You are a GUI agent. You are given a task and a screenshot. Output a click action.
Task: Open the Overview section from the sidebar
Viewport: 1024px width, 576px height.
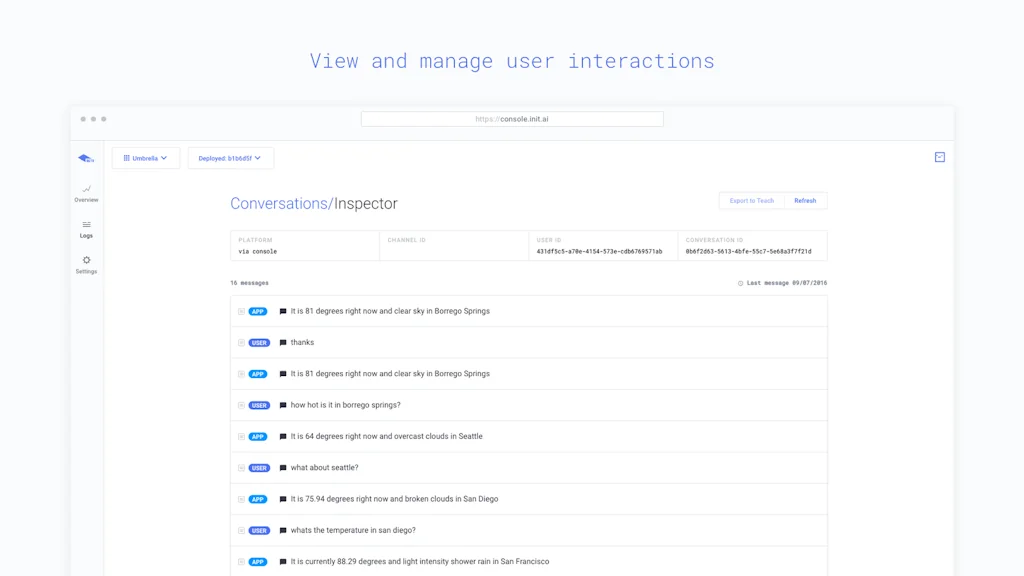tap(86, 192)
